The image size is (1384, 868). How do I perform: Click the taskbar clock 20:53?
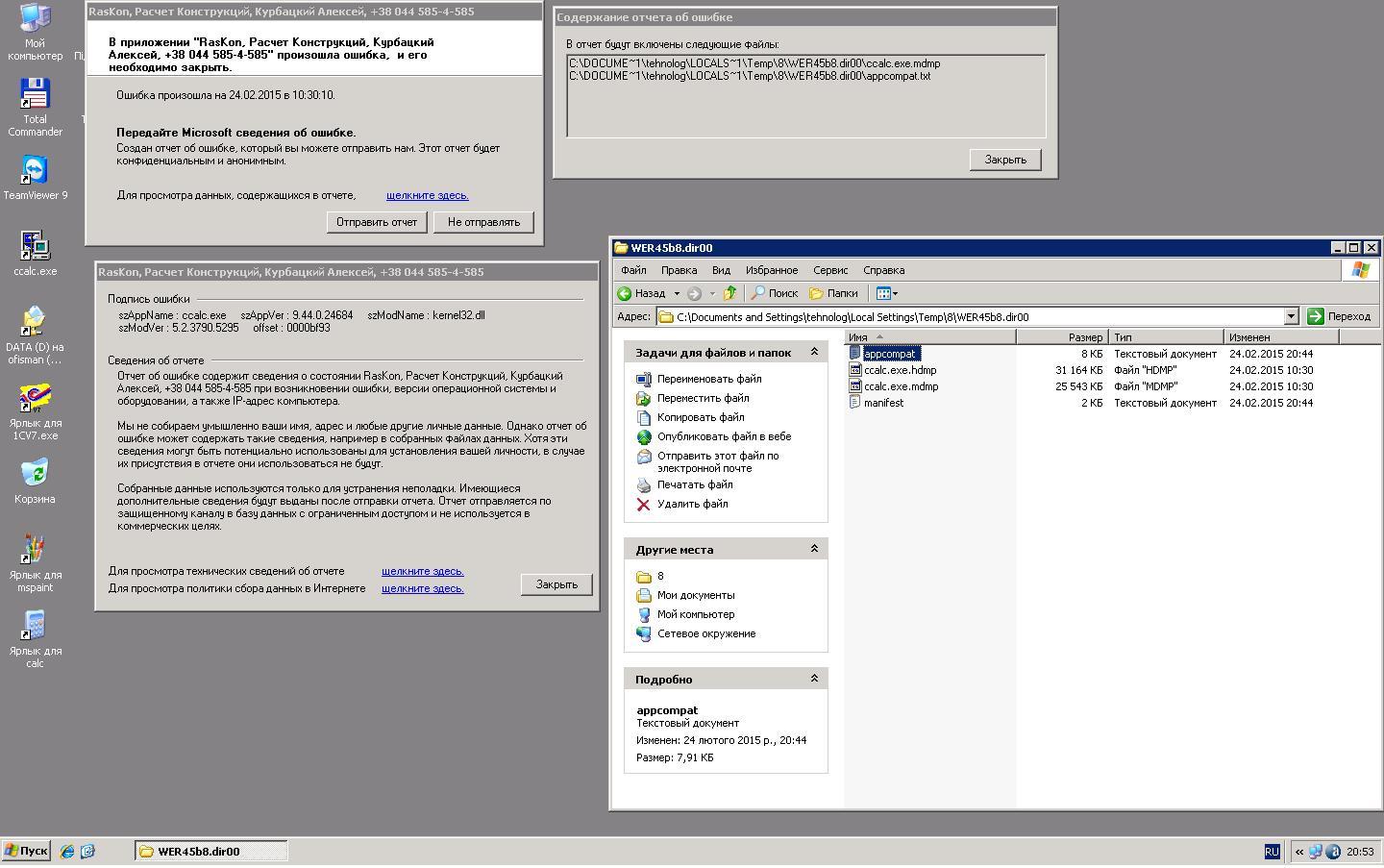pos(1360,852)
